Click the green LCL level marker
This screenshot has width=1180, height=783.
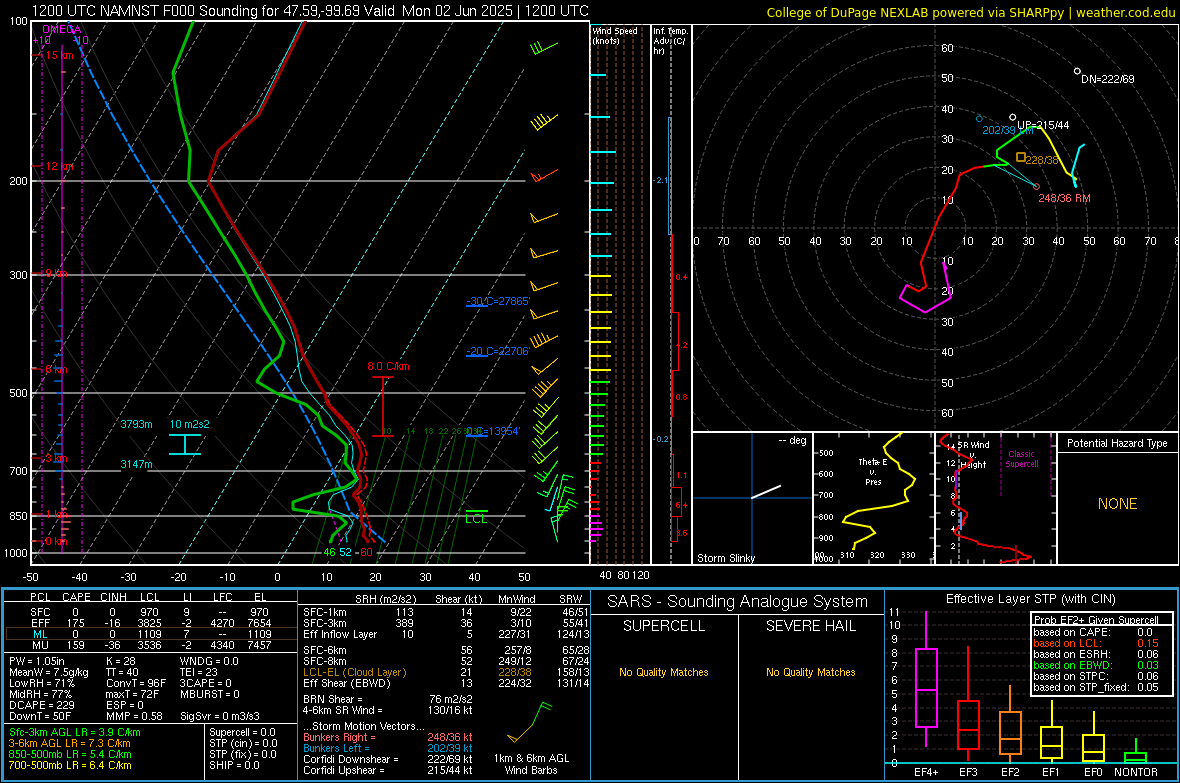point(476,512)
